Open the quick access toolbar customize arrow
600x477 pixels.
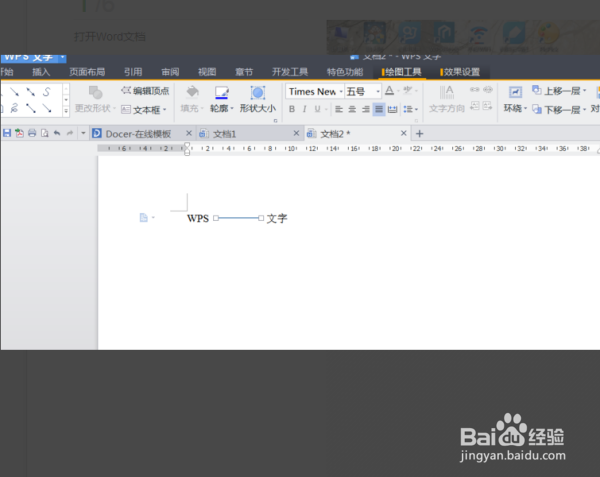(83, 133)
